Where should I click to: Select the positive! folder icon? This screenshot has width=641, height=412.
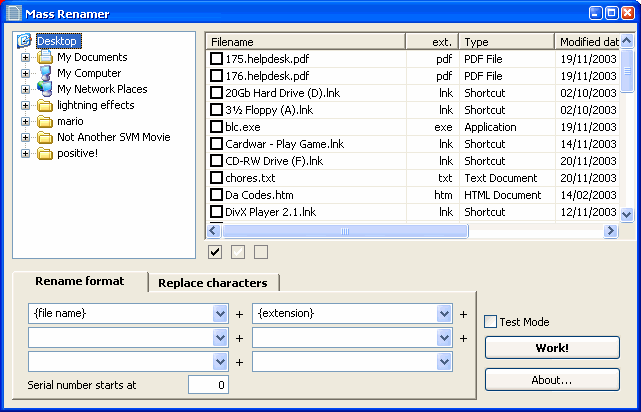[x=44, y=153]
